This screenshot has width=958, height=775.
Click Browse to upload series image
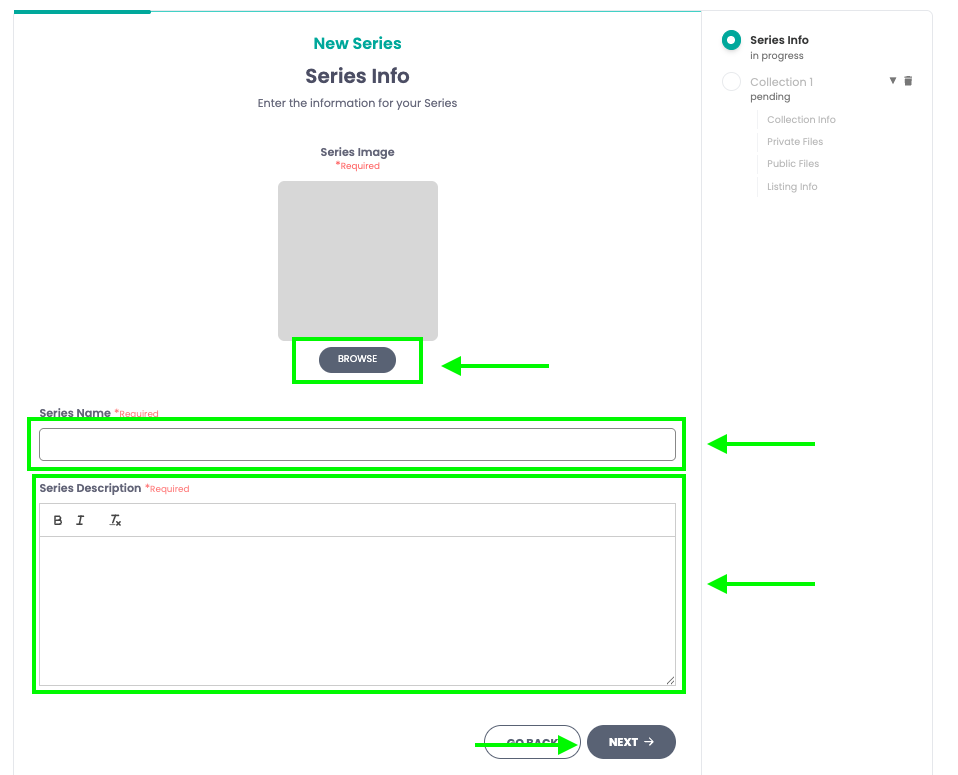click(357, 359)
